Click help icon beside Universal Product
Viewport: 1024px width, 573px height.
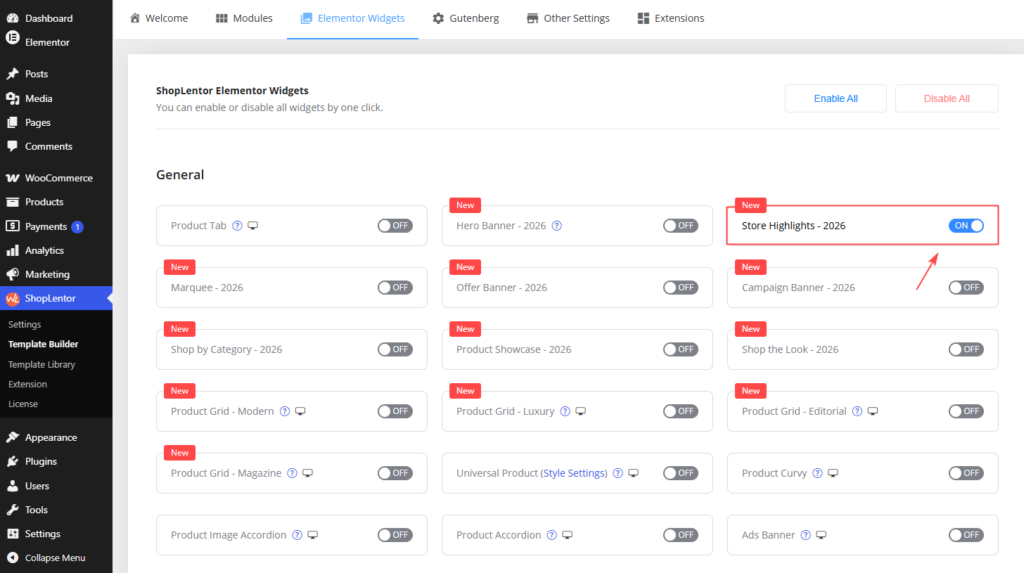point(618,473)
